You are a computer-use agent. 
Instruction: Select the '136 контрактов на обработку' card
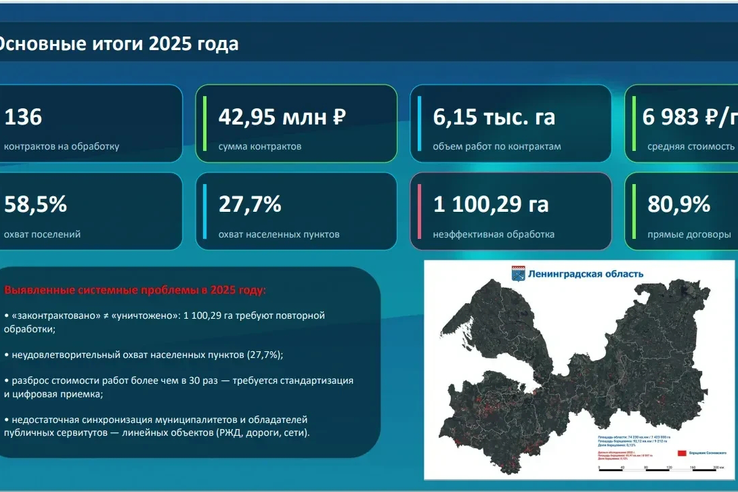click(x=90, y=124)
